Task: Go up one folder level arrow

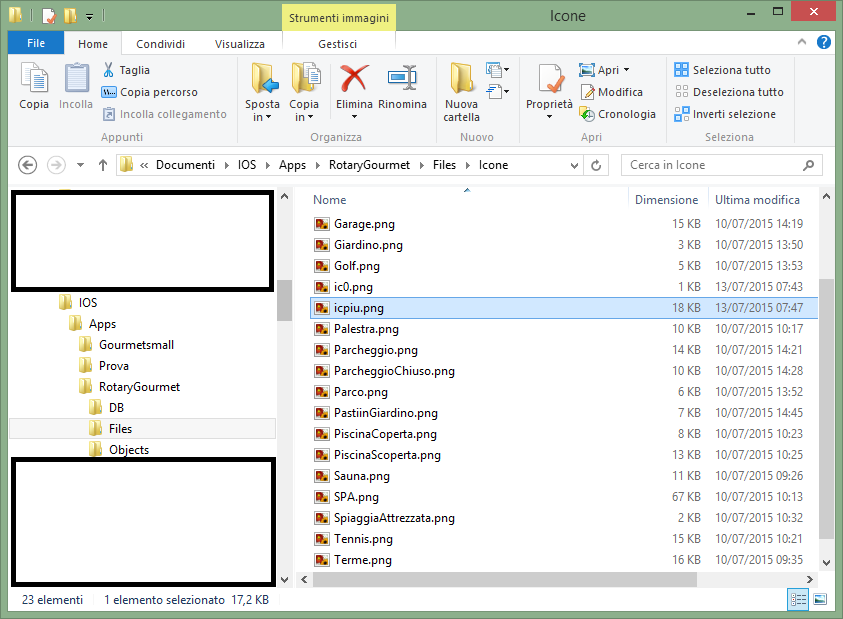Action: click(103, 165)
